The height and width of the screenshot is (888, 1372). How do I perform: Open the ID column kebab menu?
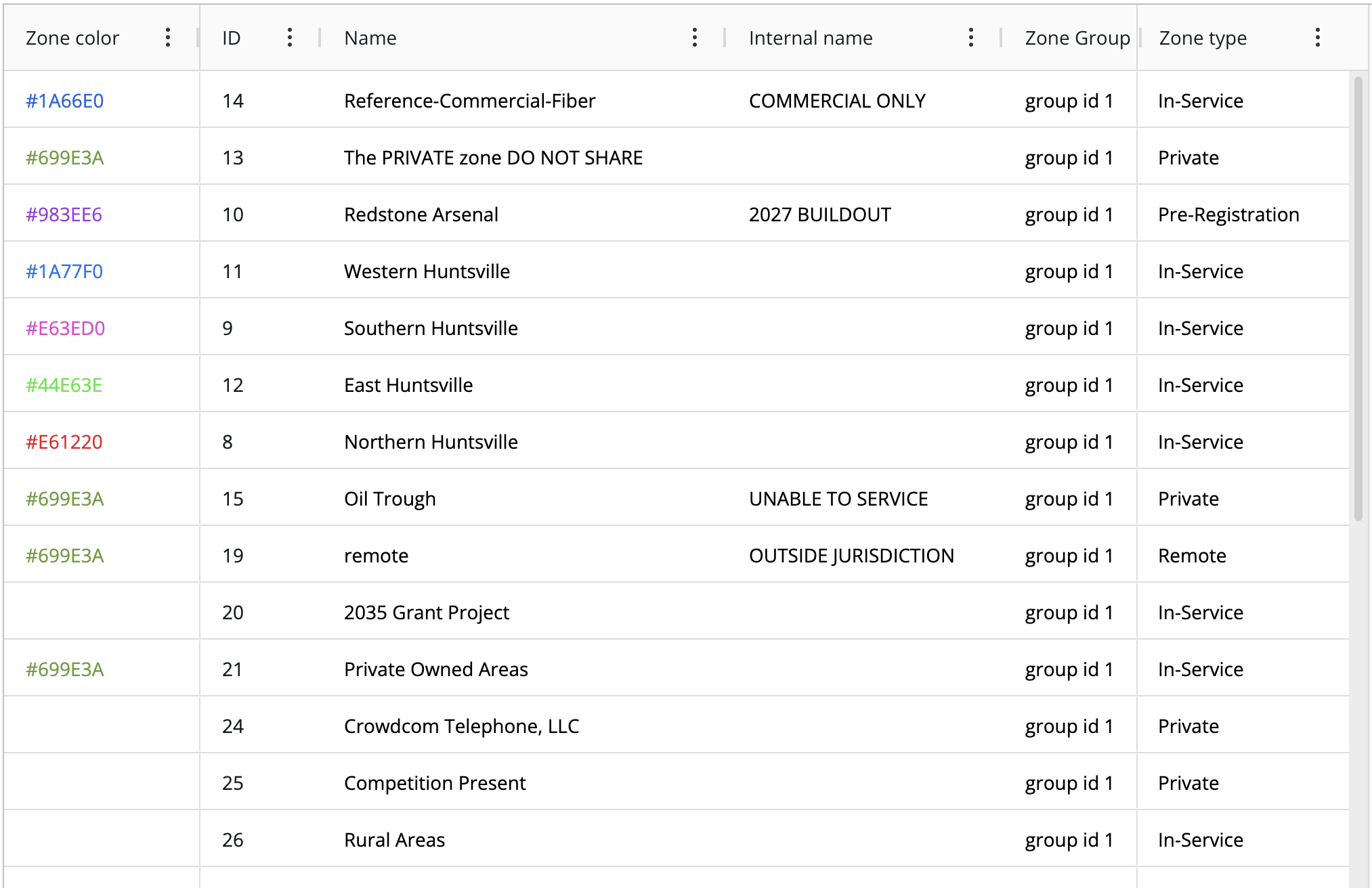pyautogui.click(x=289, y=38)
